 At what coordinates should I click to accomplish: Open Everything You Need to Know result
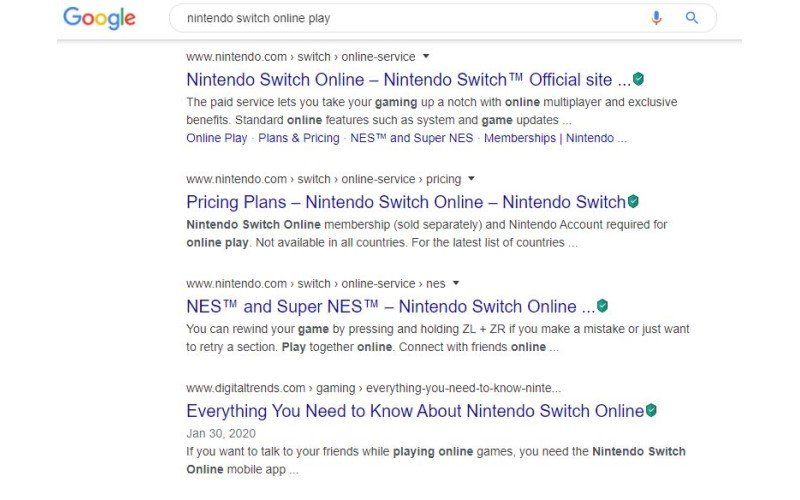[415, 411]
